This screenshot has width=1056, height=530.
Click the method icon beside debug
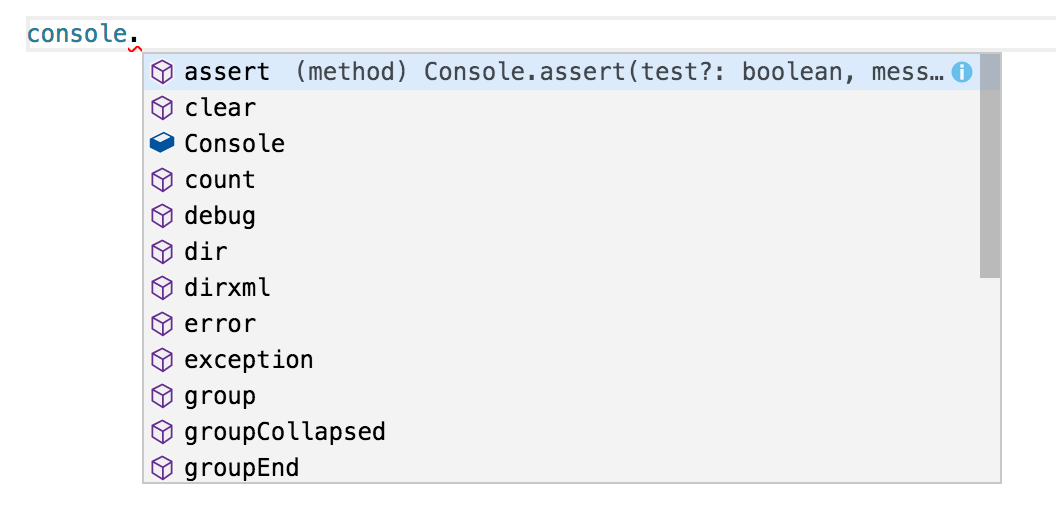pyautogui.click(x=162, y=216)
